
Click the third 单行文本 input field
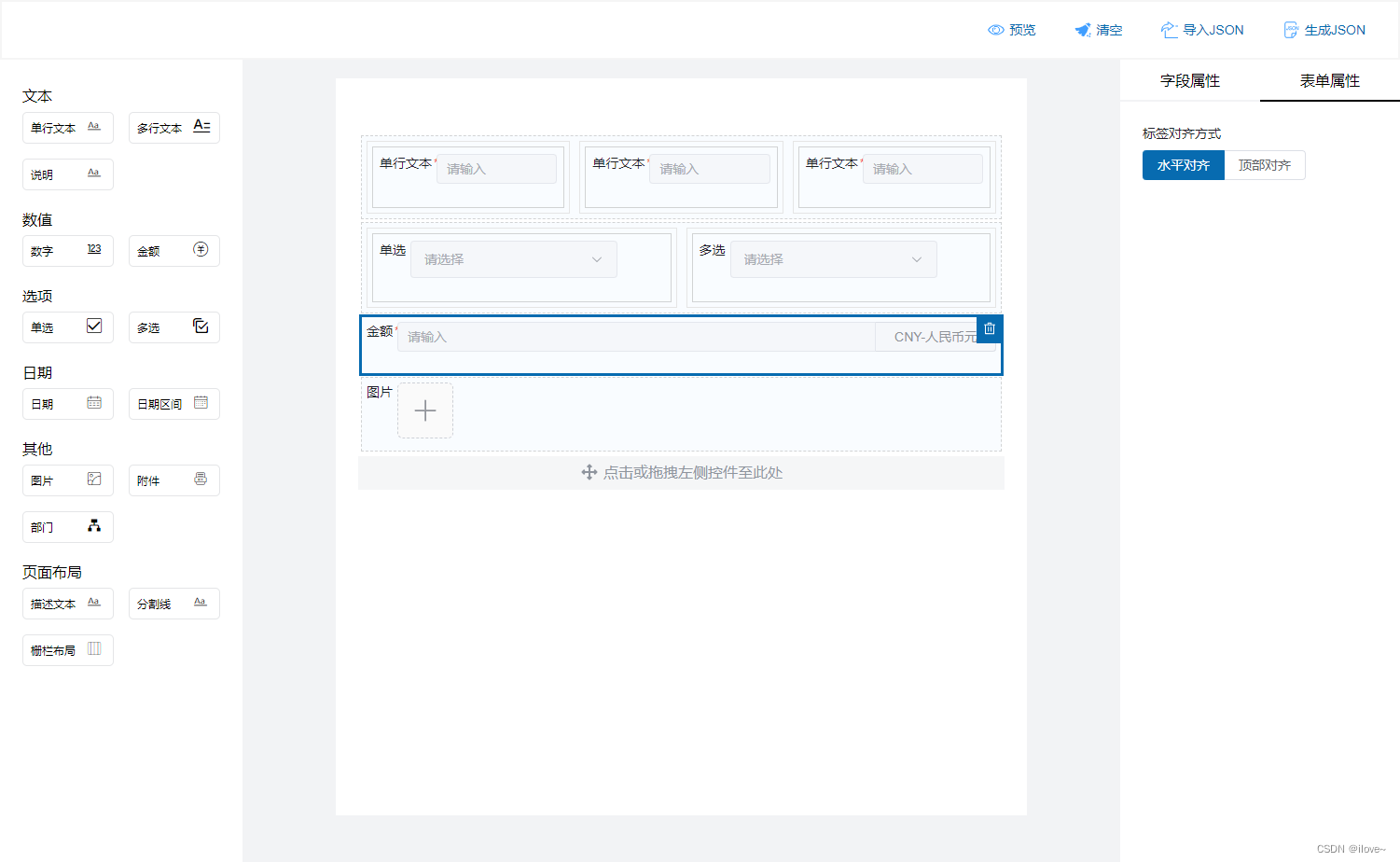(922, 169)
